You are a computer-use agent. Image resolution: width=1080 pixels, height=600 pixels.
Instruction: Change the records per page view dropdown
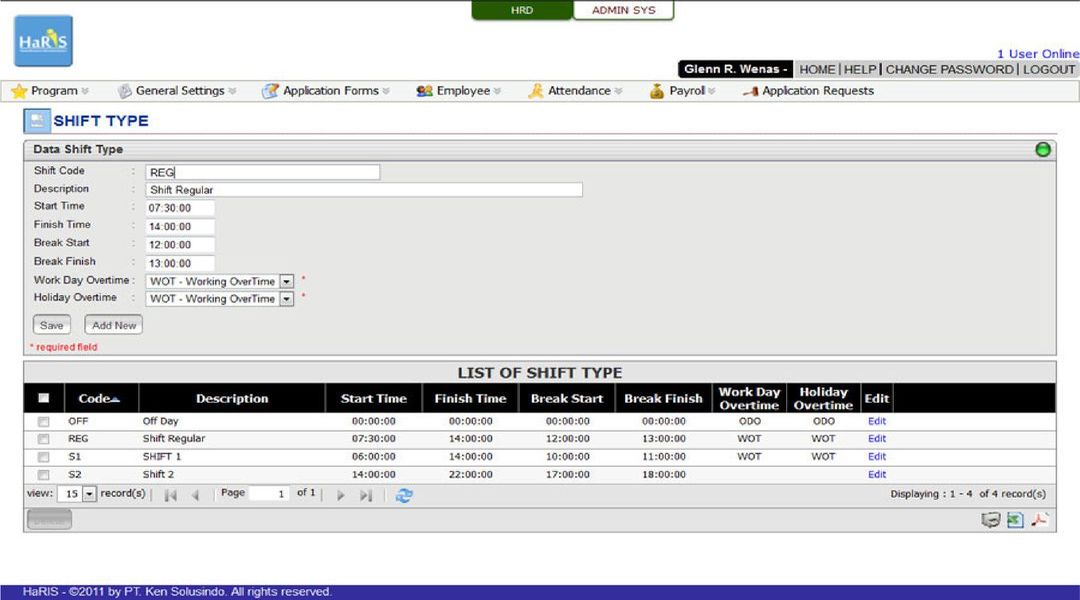click(x=89, y=495)
